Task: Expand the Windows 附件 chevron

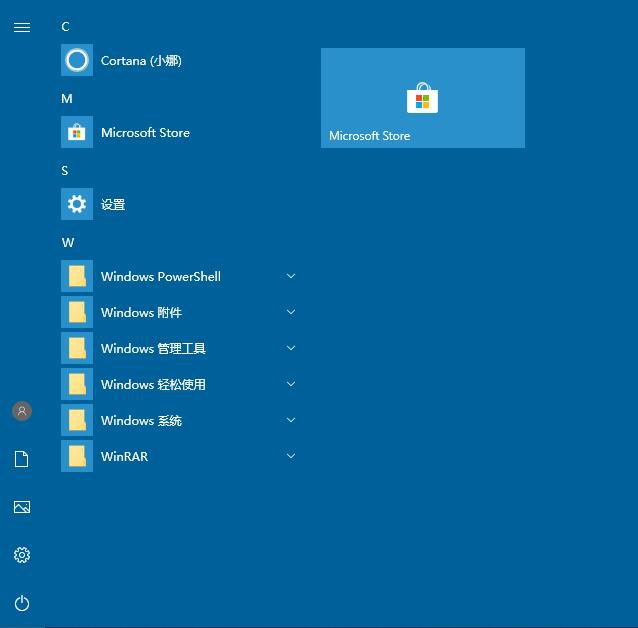Action: [291, 312]
